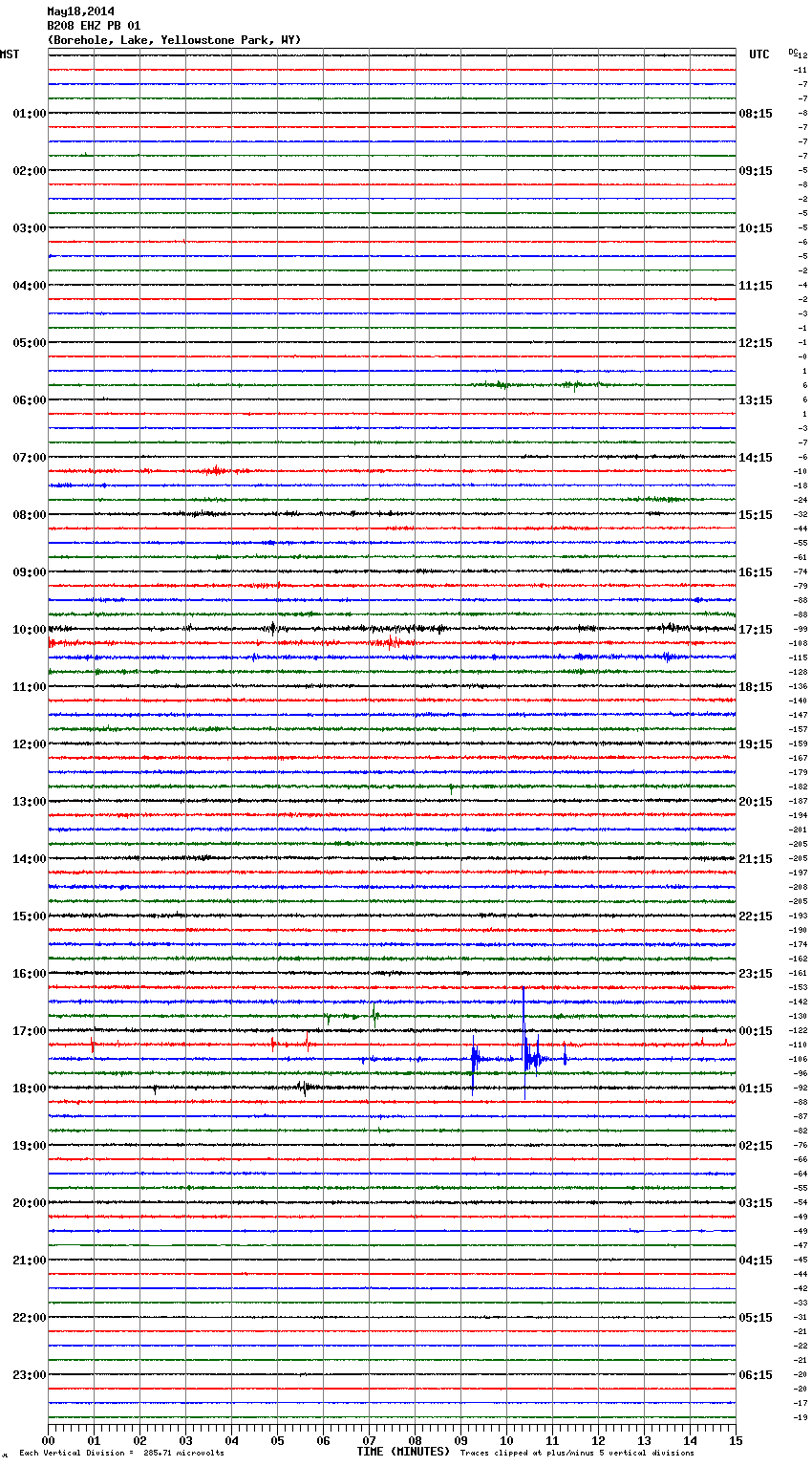Click the UTC timezone header
This screenshot has width=812, height=1466.
(759, 54)
